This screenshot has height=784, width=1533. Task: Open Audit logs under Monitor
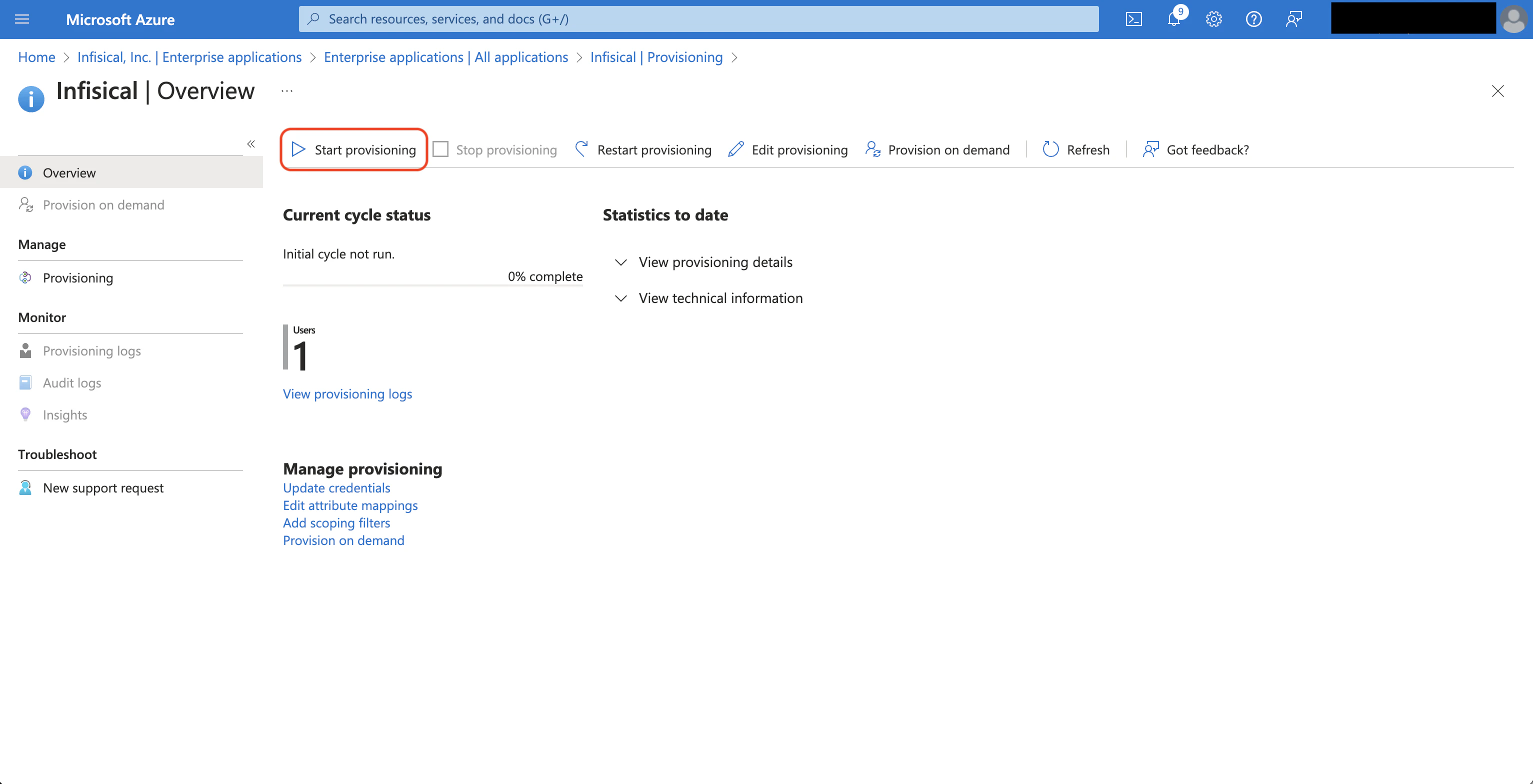131,383
